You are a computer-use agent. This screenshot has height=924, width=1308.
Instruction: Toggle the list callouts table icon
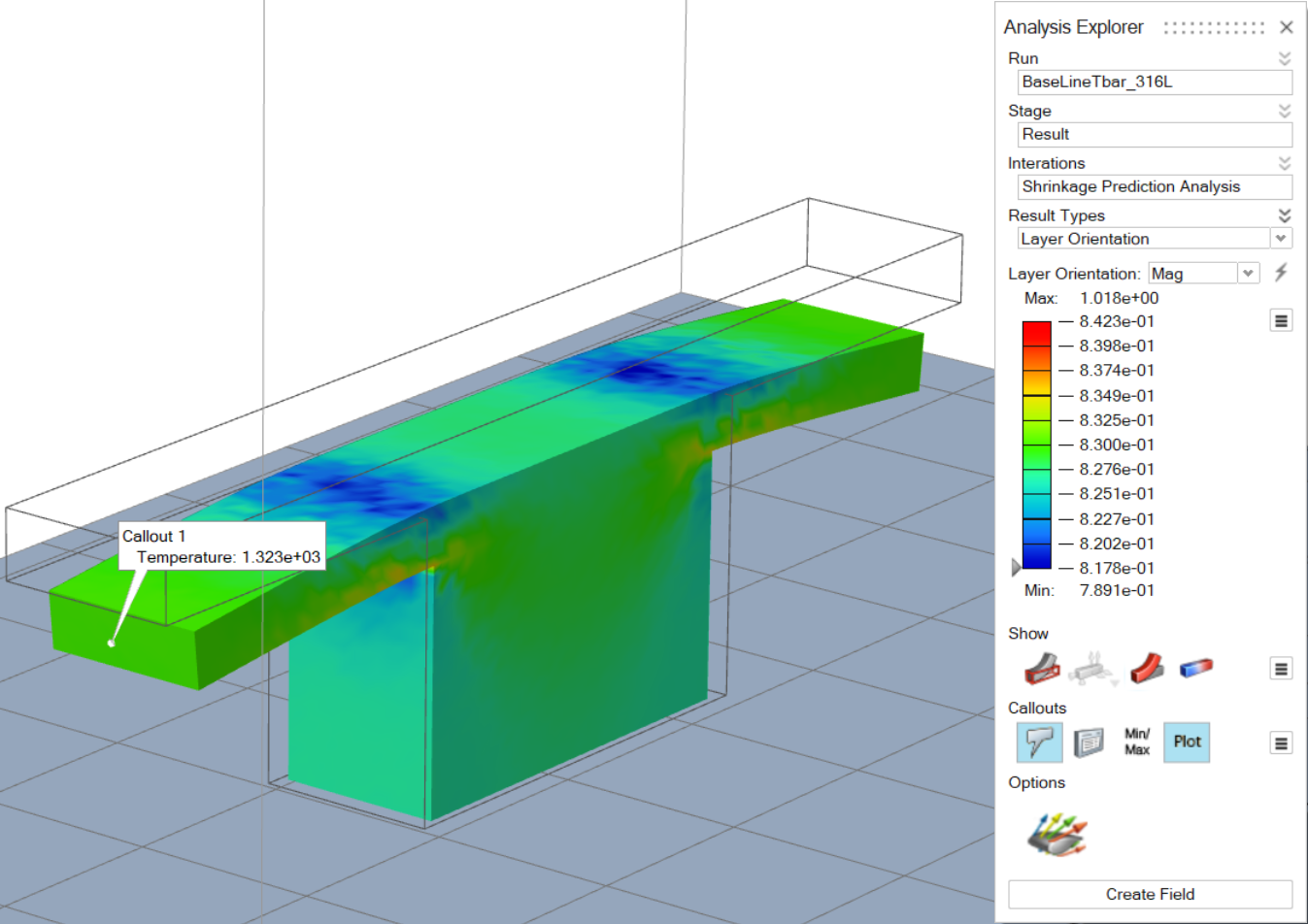click(x=1089, y=742)
